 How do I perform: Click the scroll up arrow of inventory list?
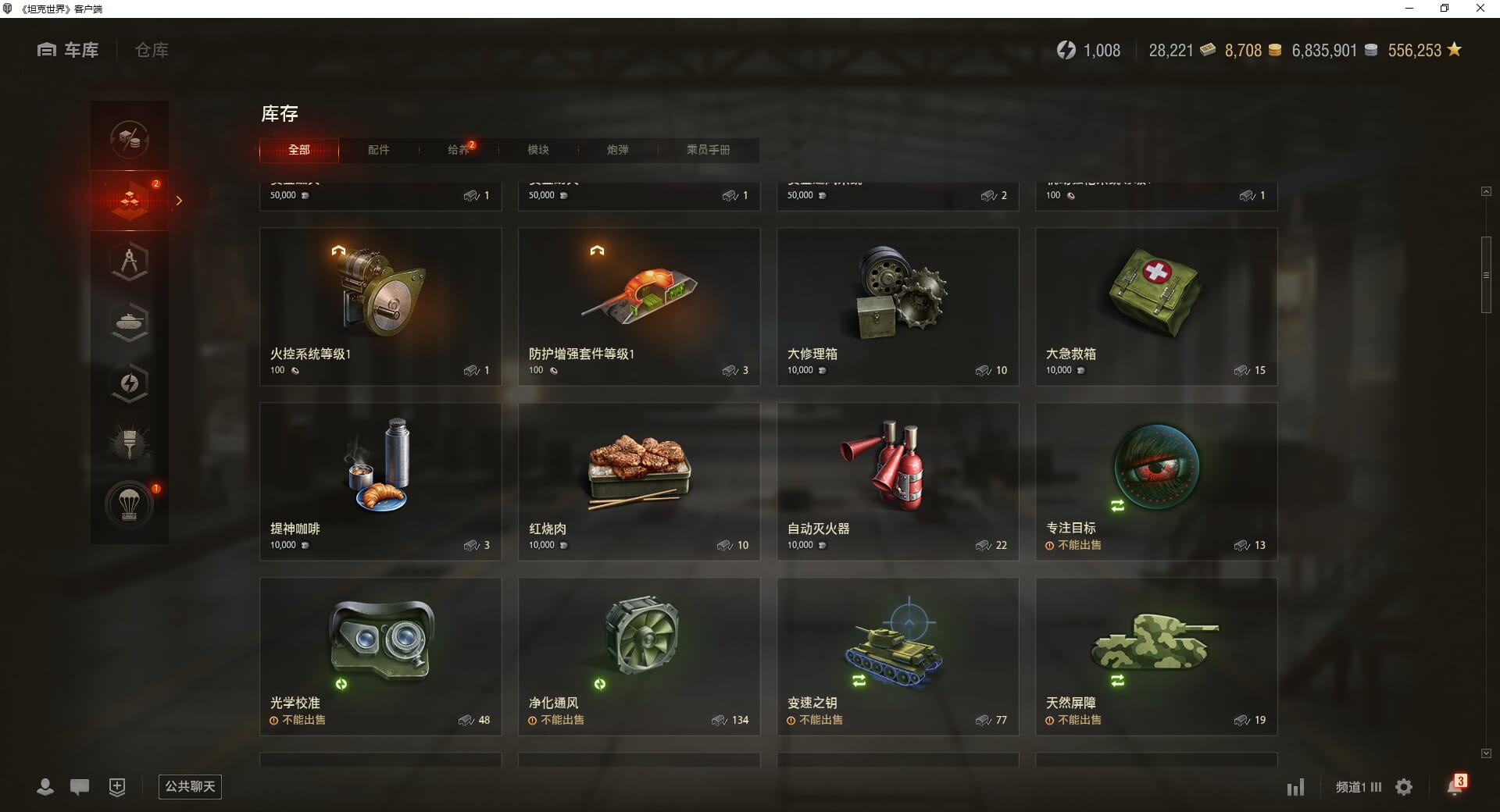tap(1486, 191)
